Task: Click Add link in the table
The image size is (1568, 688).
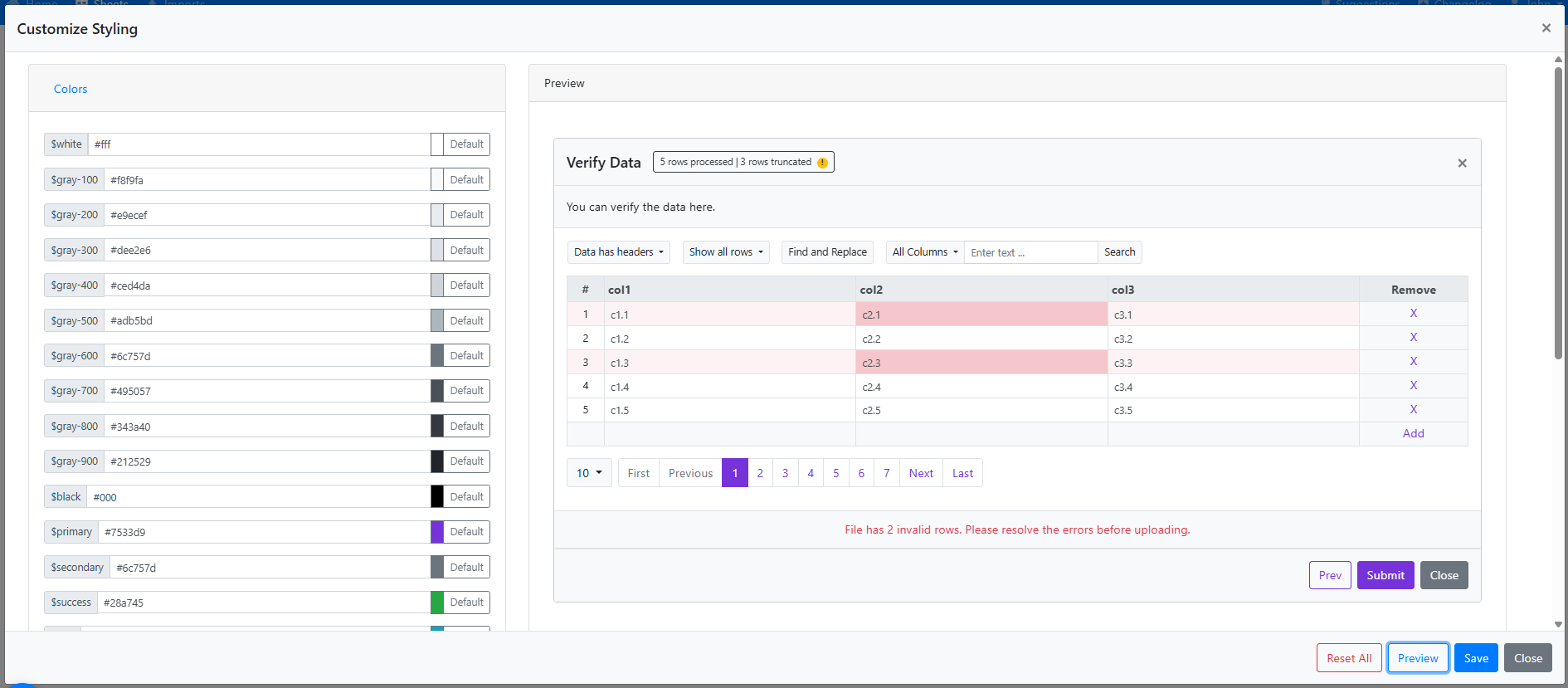Action: pyautogui.click(x=1413, y=434)
